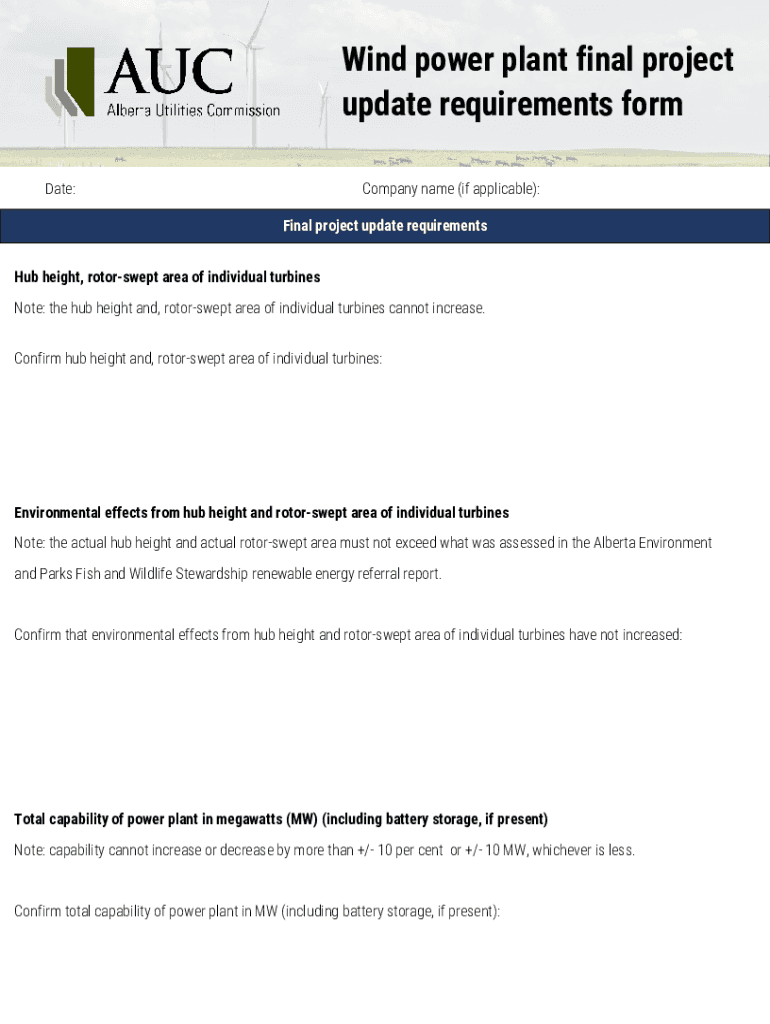
Task: Click the Confirm hub height label
Action: (197, 358)
